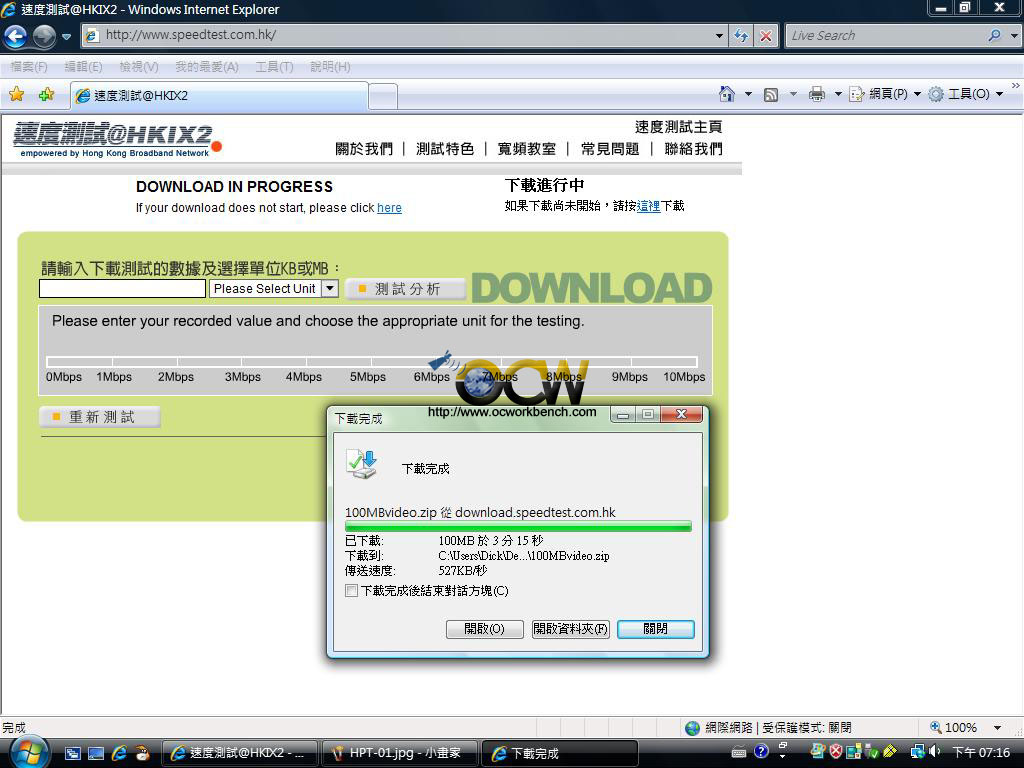Screen dimensions: 1024x768
Task: Open the 檔案(F) menu
Action: tap(29, 67)
